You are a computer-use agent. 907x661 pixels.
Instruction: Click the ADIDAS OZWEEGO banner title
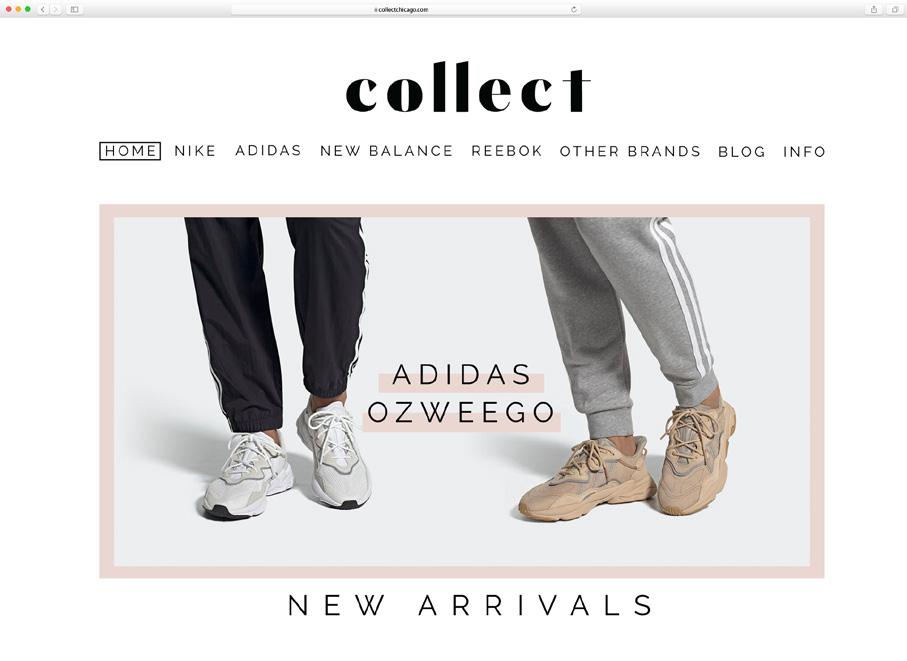[x=461, y=393]
